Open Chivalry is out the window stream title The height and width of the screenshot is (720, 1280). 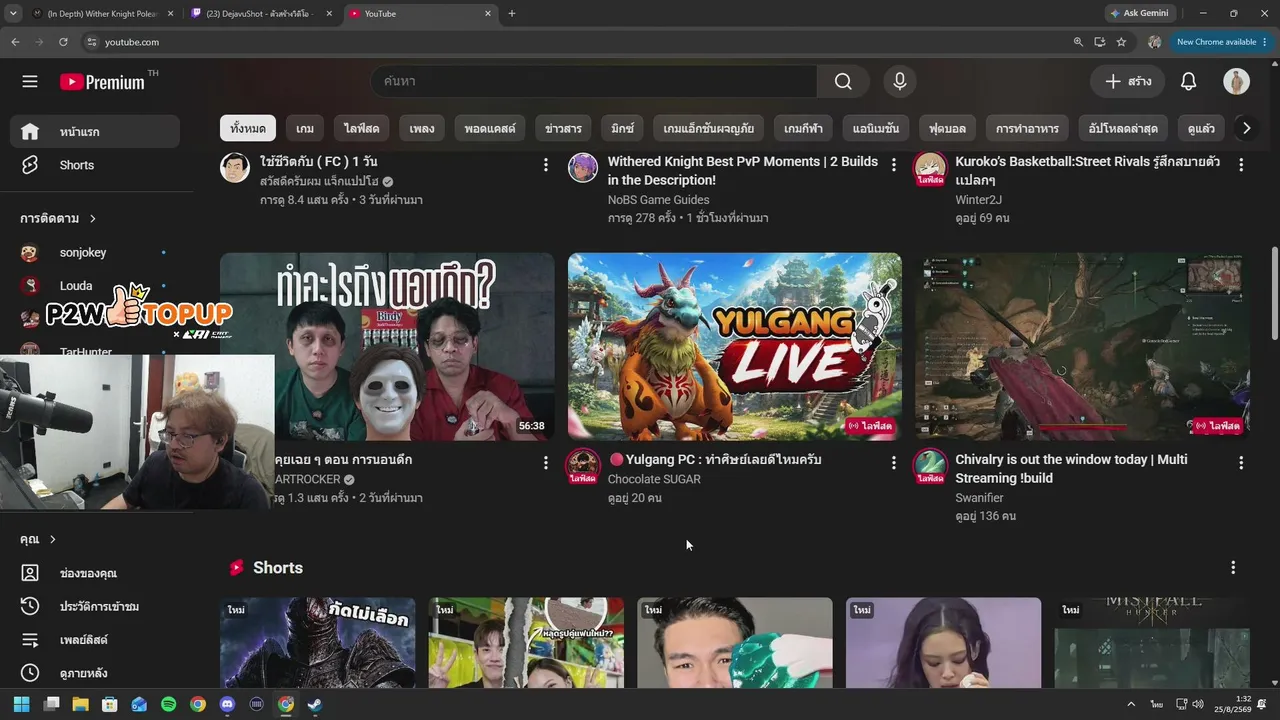click(x=1071, y=468)
